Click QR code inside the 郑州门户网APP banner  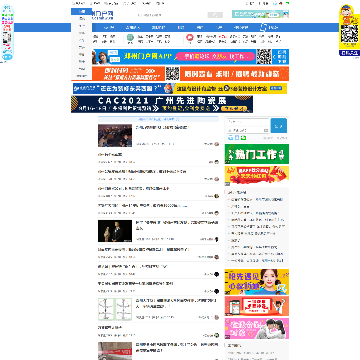(x=264, y=57)
